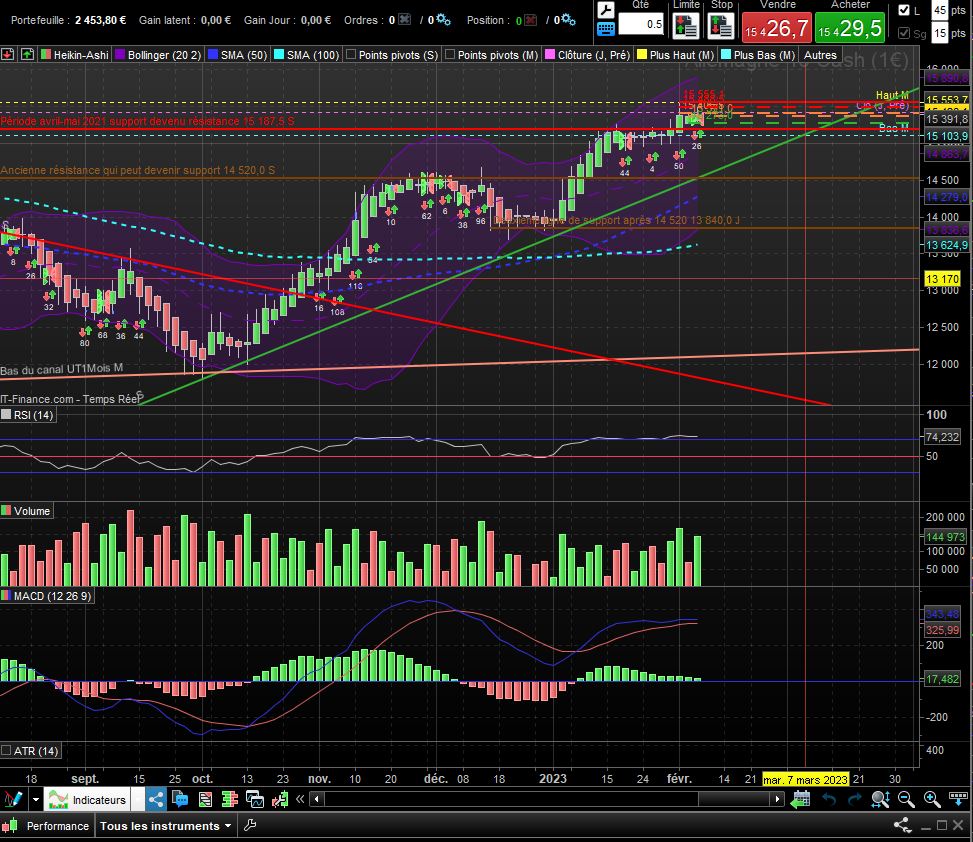Viewport: 973px width, 842px height.
Task: Click red down-arrow icon in indicator bar
Action: 7,55
